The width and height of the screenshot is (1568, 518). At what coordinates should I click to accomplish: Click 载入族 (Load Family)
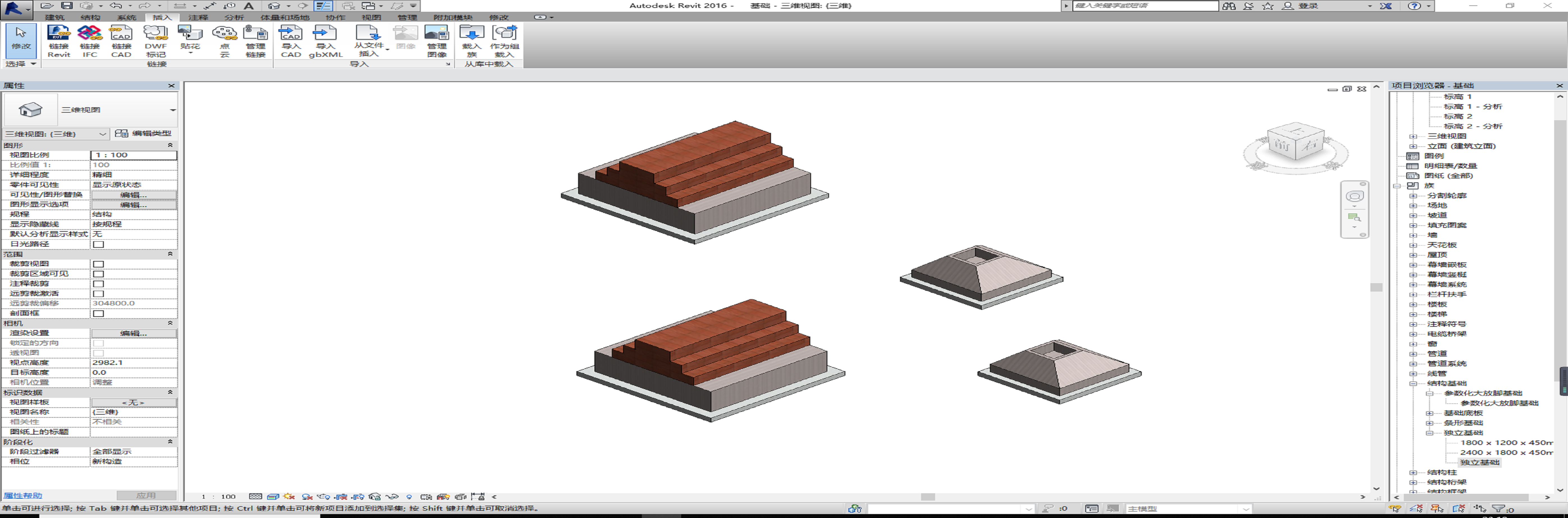(471, 41)
